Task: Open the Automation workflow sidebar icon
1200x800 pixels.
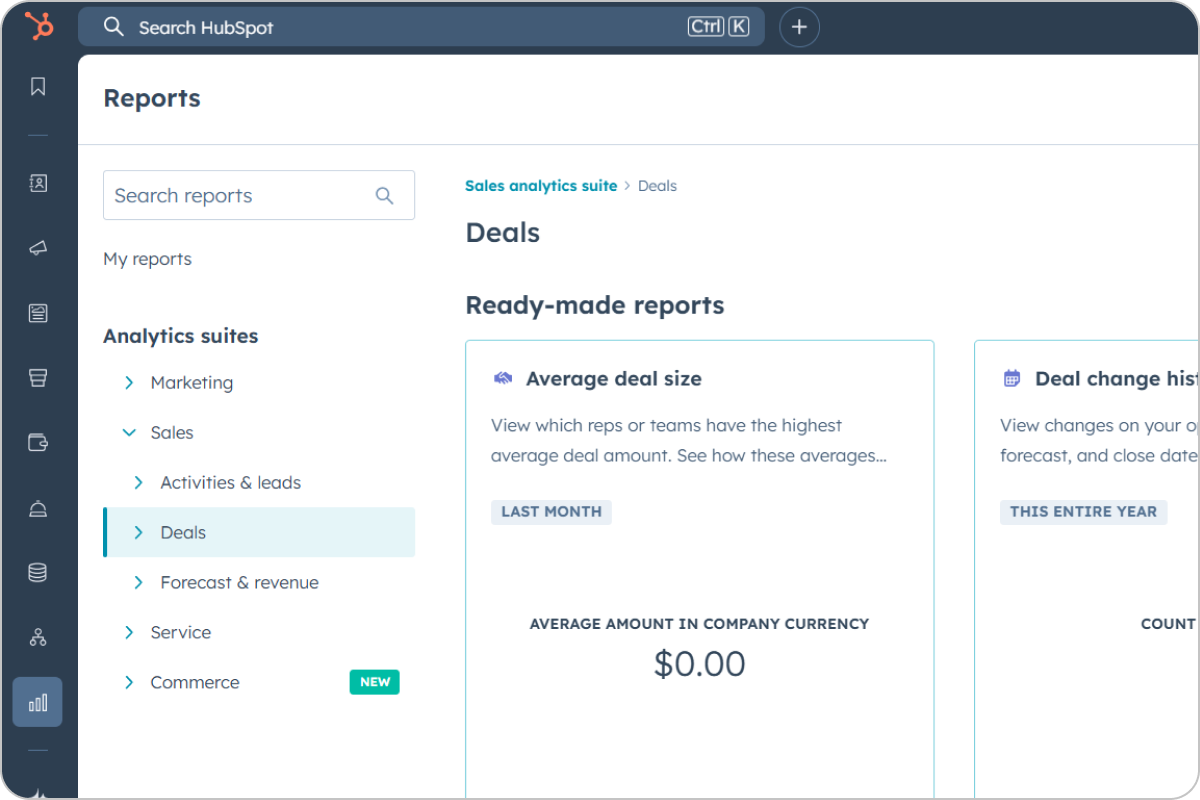Action: tap(38, 637)
